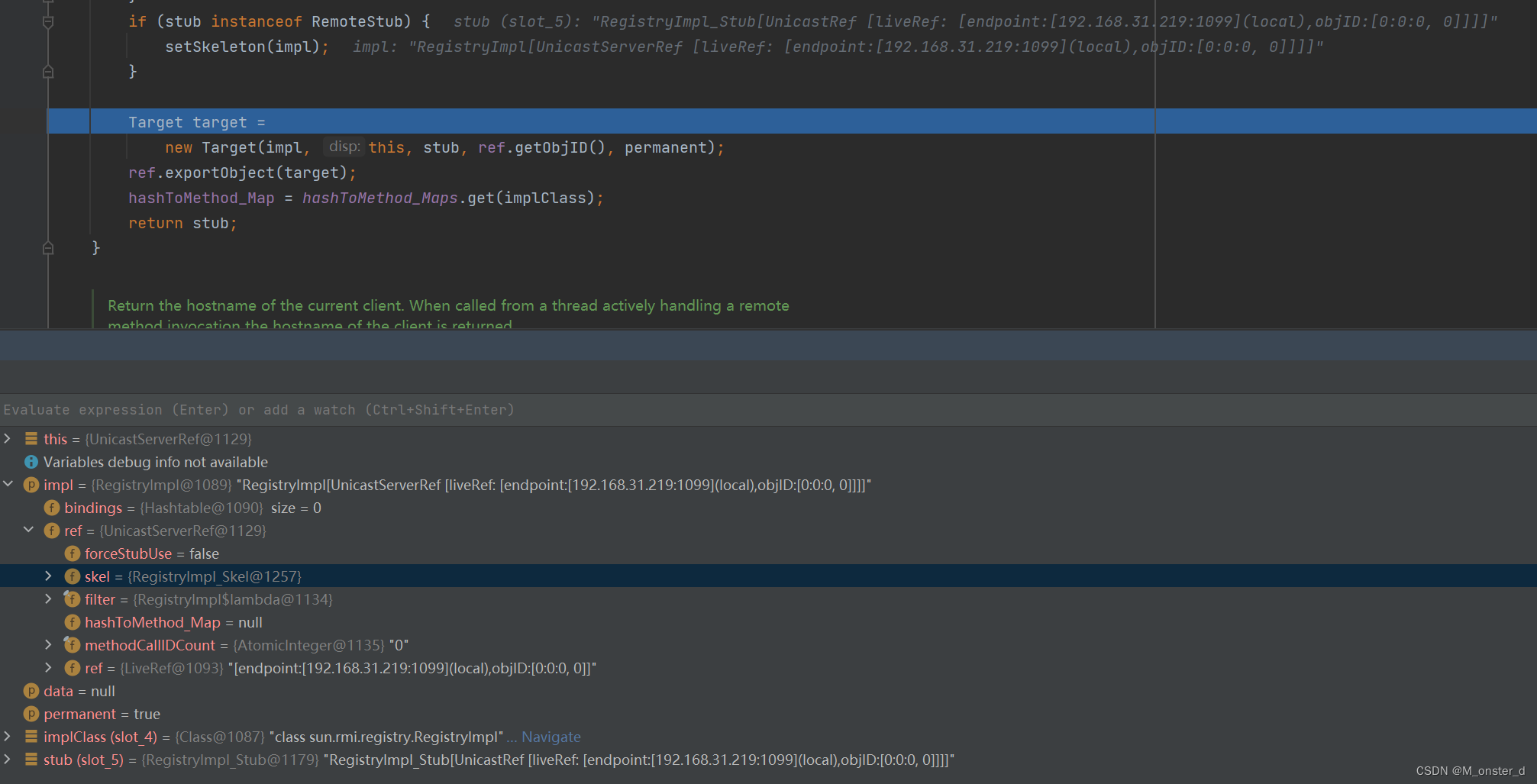Click the field icon beside 'hashToMethod_Map = null'
This screenshot has width=1537, height=784.
pyautogui.click(x=73, y=622)
